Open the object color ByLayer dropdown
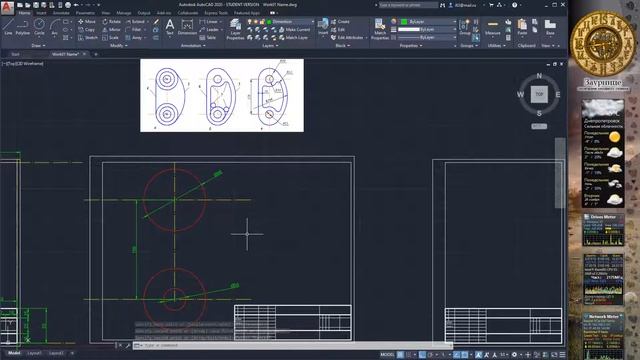This screenshot has width=640, height=360. 428,21
